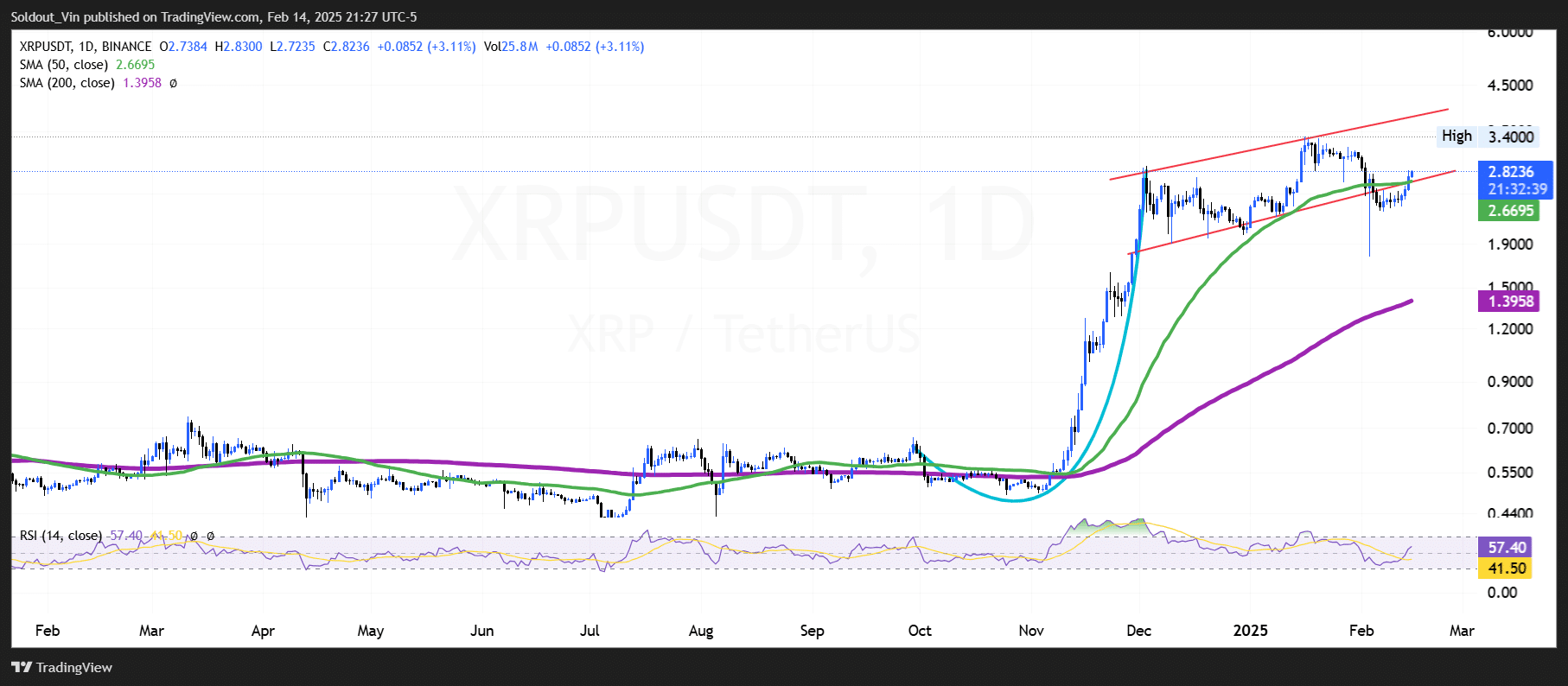Click the purple 1.3958 price-axis tag

(1510, 301)
